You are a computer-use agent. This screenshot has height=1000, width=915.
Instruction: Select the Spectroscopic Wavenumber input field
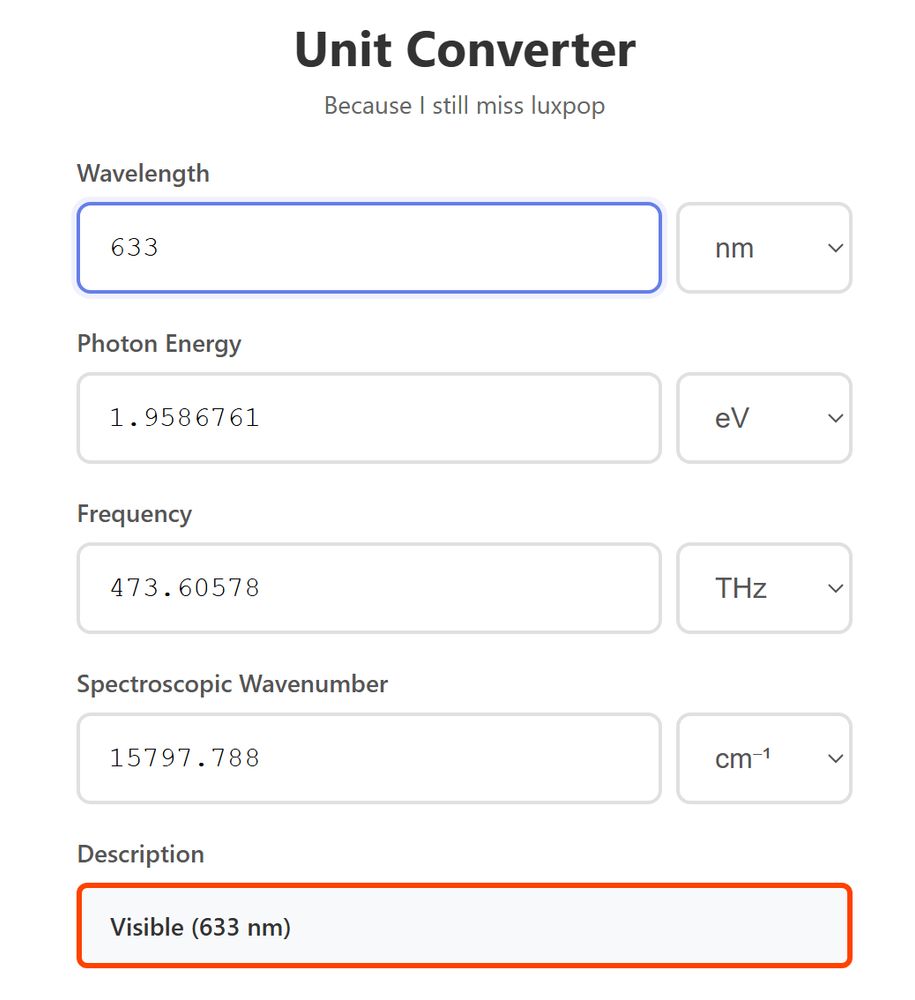click(x=368, y=758)
